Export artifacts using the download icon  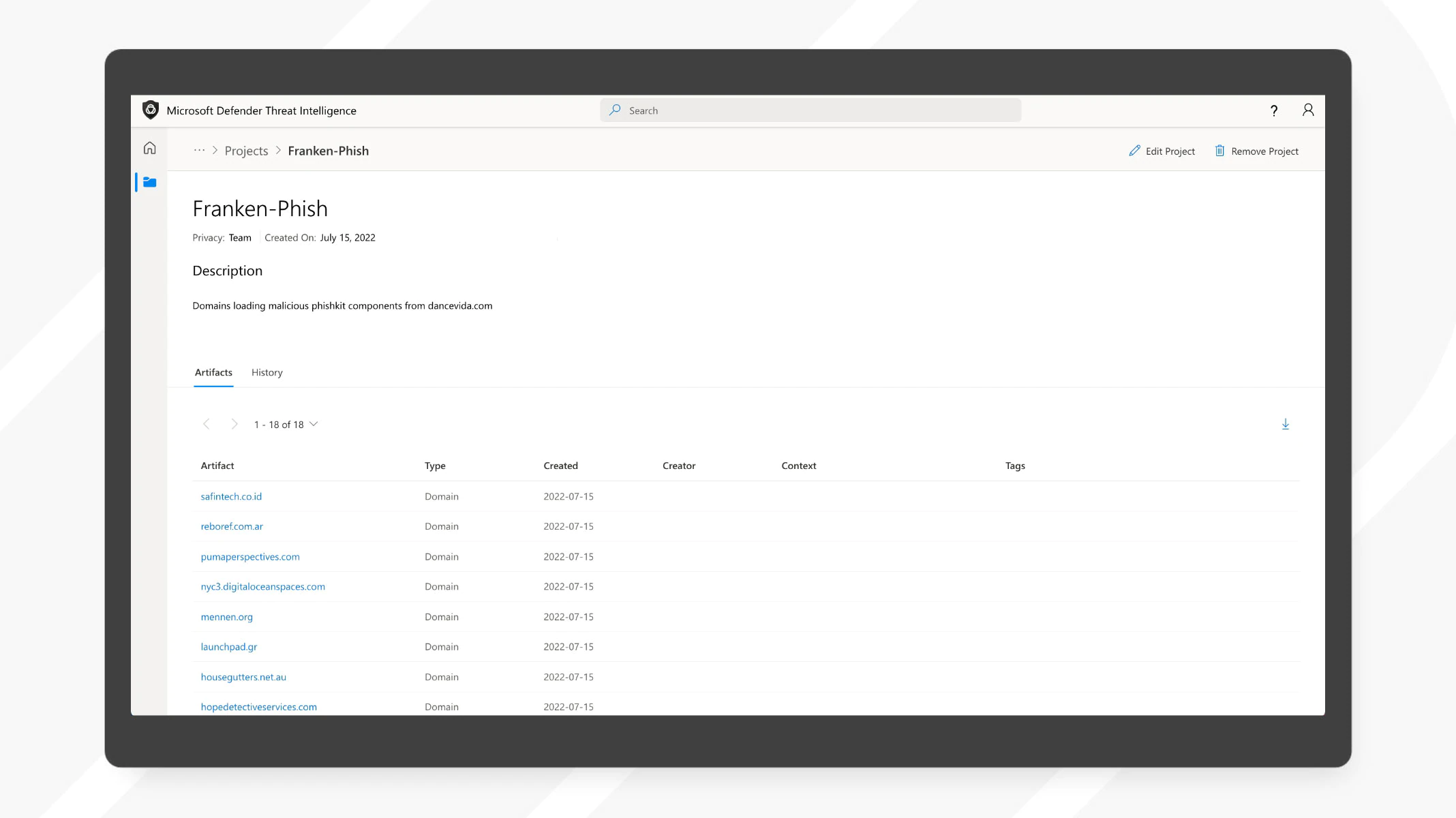1286,423
